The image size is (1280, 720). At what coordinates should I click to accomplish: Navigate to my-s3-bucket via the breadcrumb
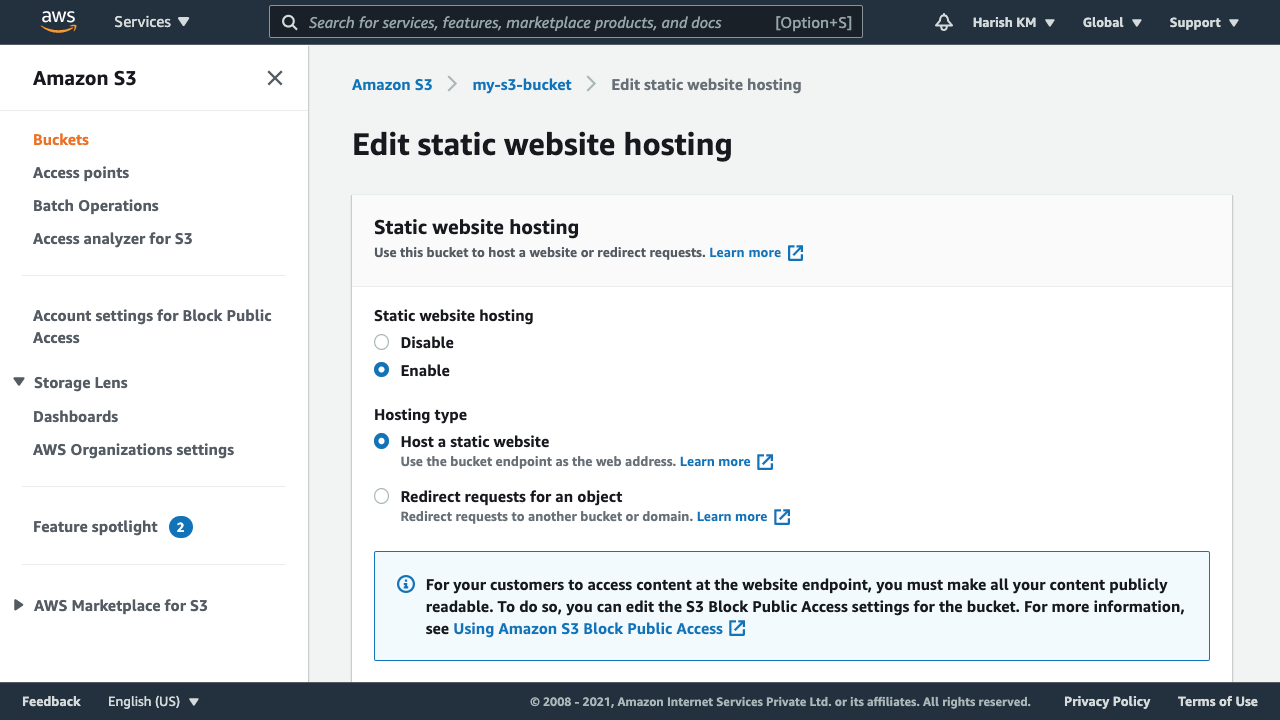click(522, 85)
